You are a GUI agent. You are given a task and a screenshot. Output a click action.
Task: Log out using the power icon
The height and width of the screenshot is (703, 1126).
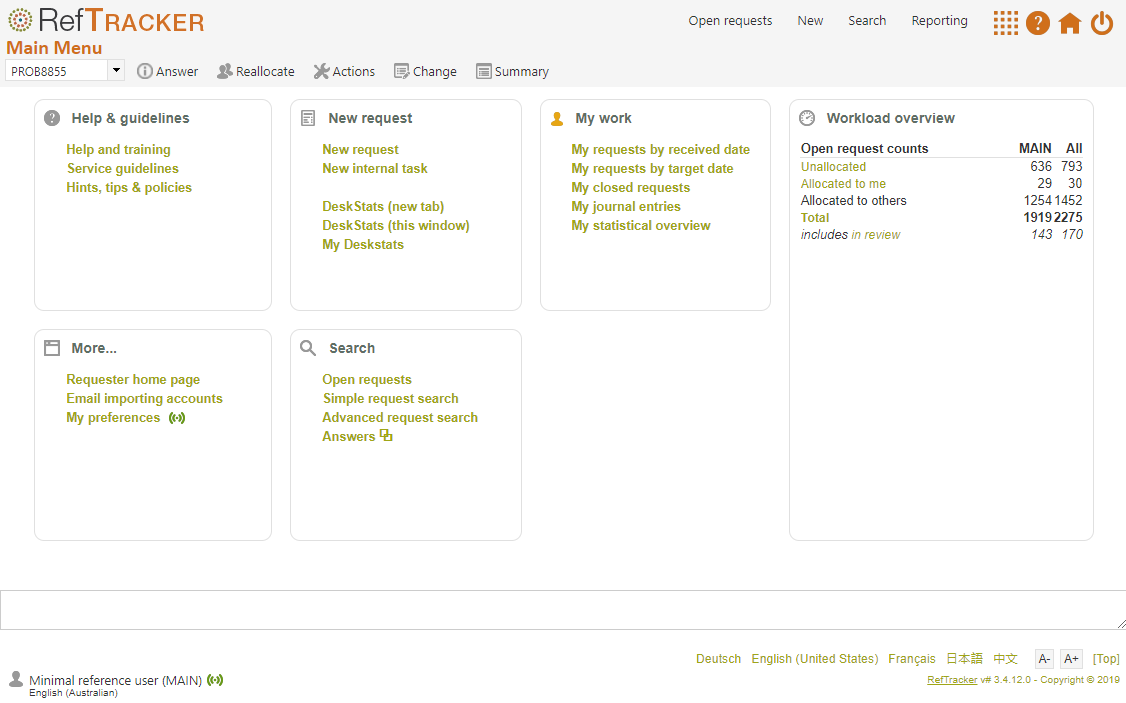coord(1102,23)
